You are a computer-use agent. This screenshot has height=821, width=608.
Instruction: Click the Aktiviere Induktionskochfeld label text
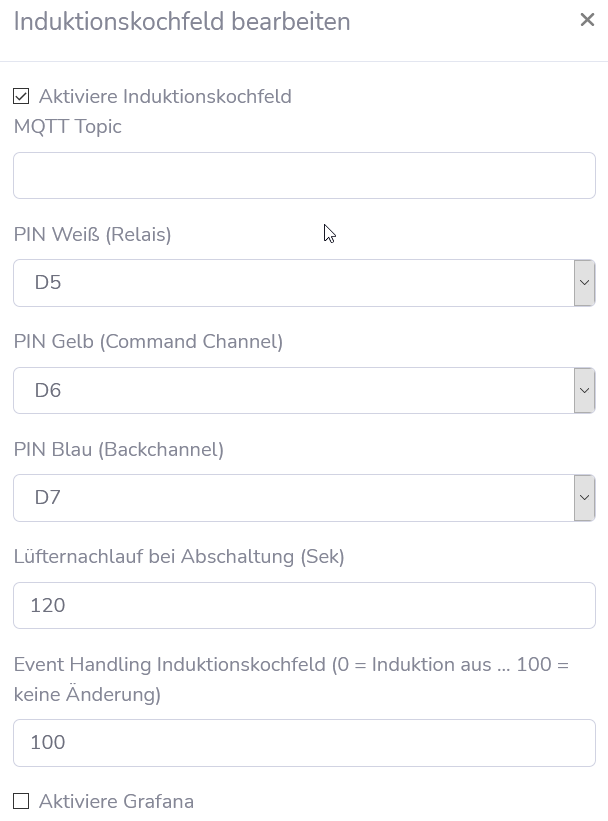click(x=165, y=97)
